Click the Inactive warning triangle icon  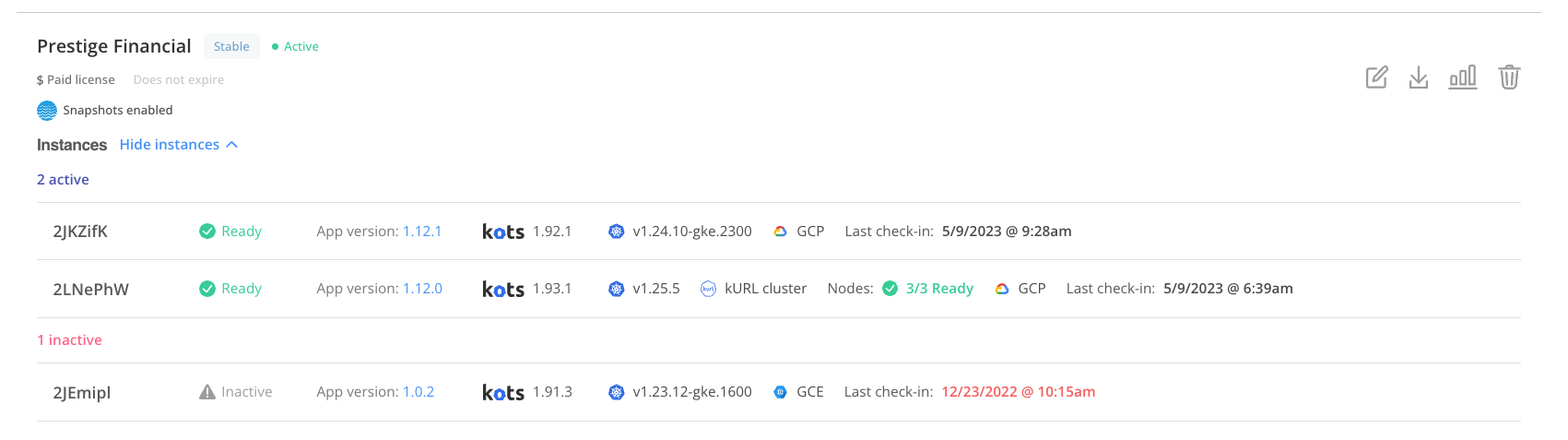tap(207, 392)
